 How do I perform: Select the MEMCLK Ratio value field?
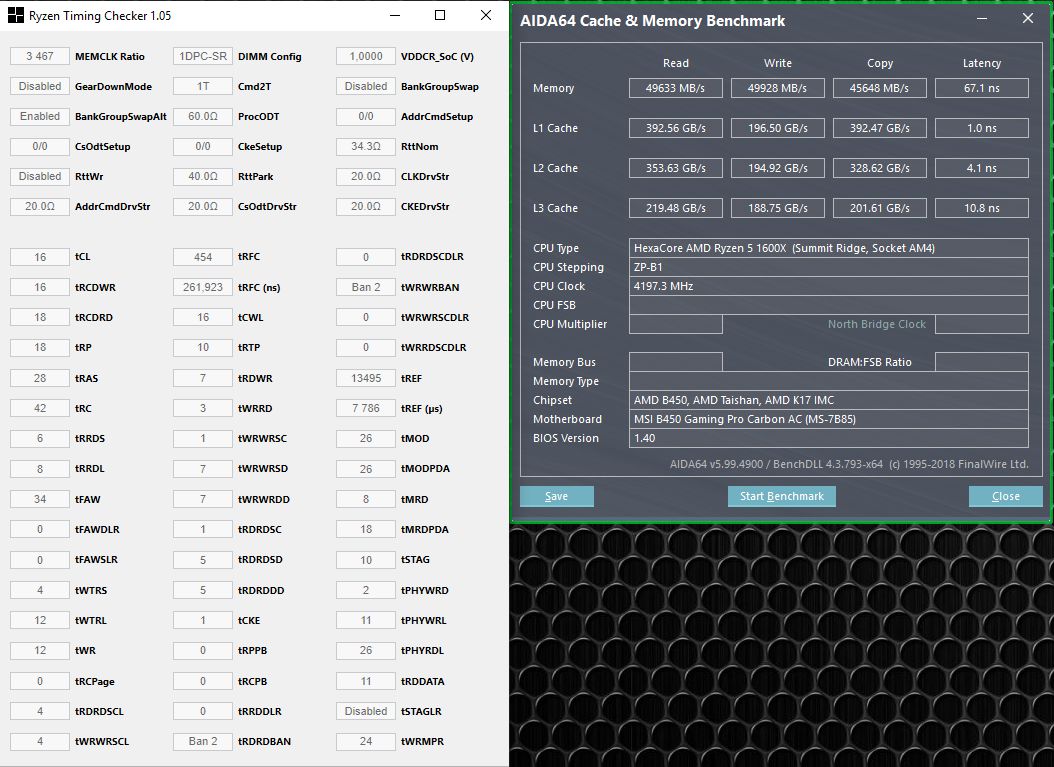40,56
